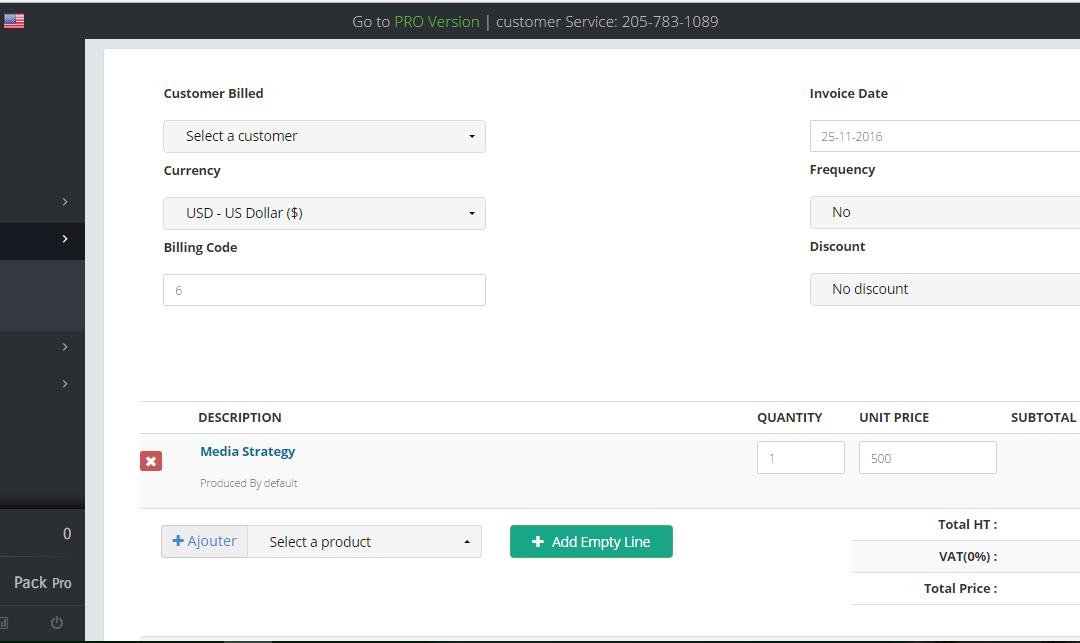The height and width of the screenshot is (643, 1080).
Task: Click the bar chart icon in sidebar footer
Action: click(4, 623)
